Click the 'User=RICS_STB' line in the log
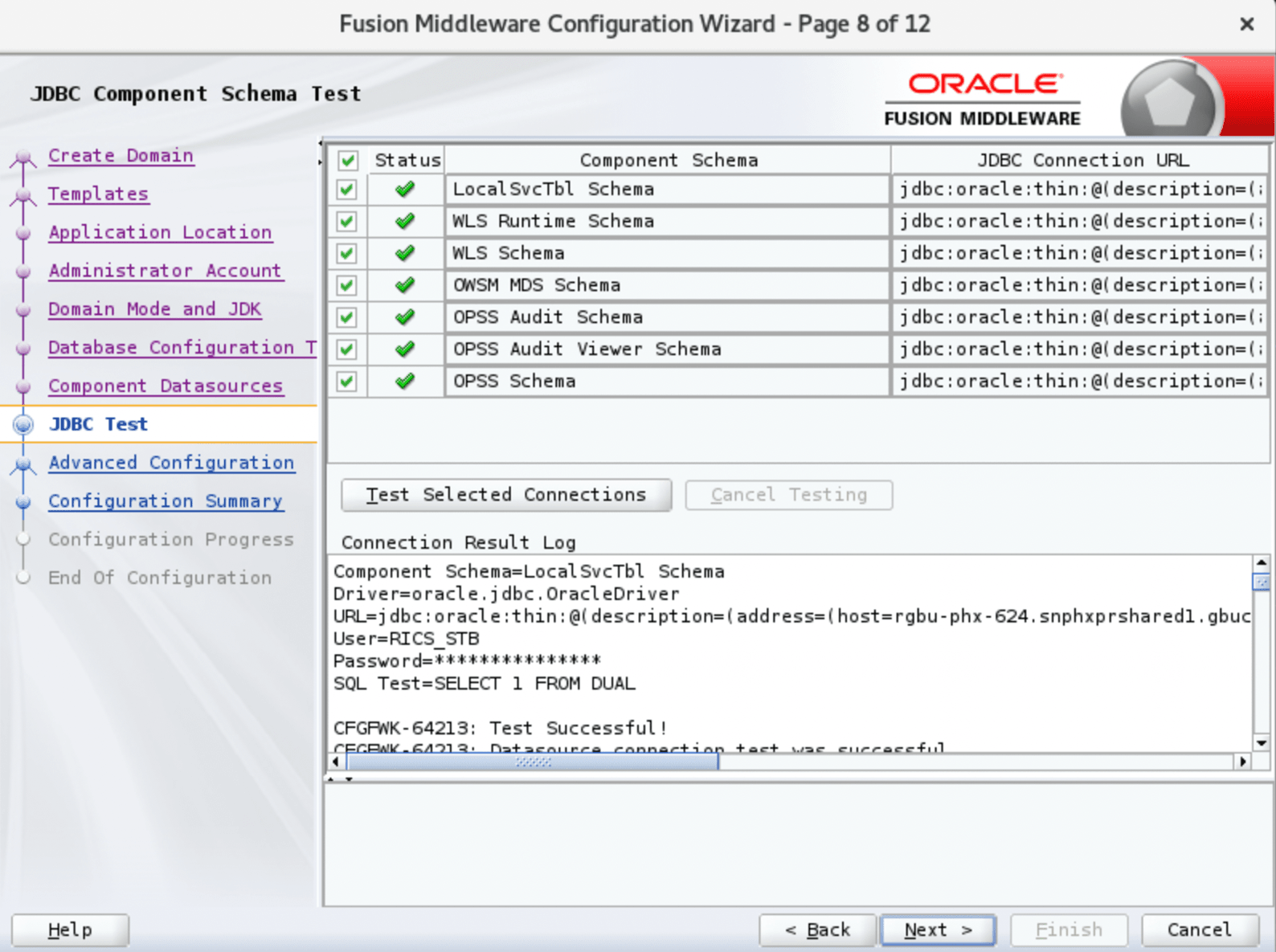 pyautogui.click(x=407, y=639)
